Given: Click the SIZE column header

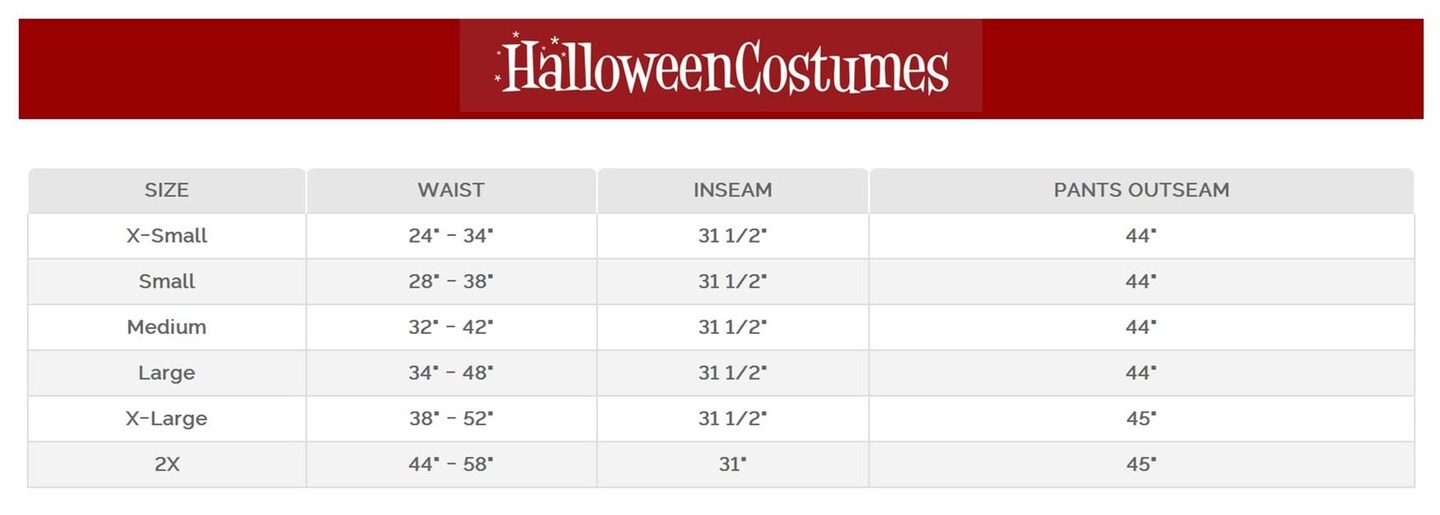Looking at the screenshot, I should (166, 190).
